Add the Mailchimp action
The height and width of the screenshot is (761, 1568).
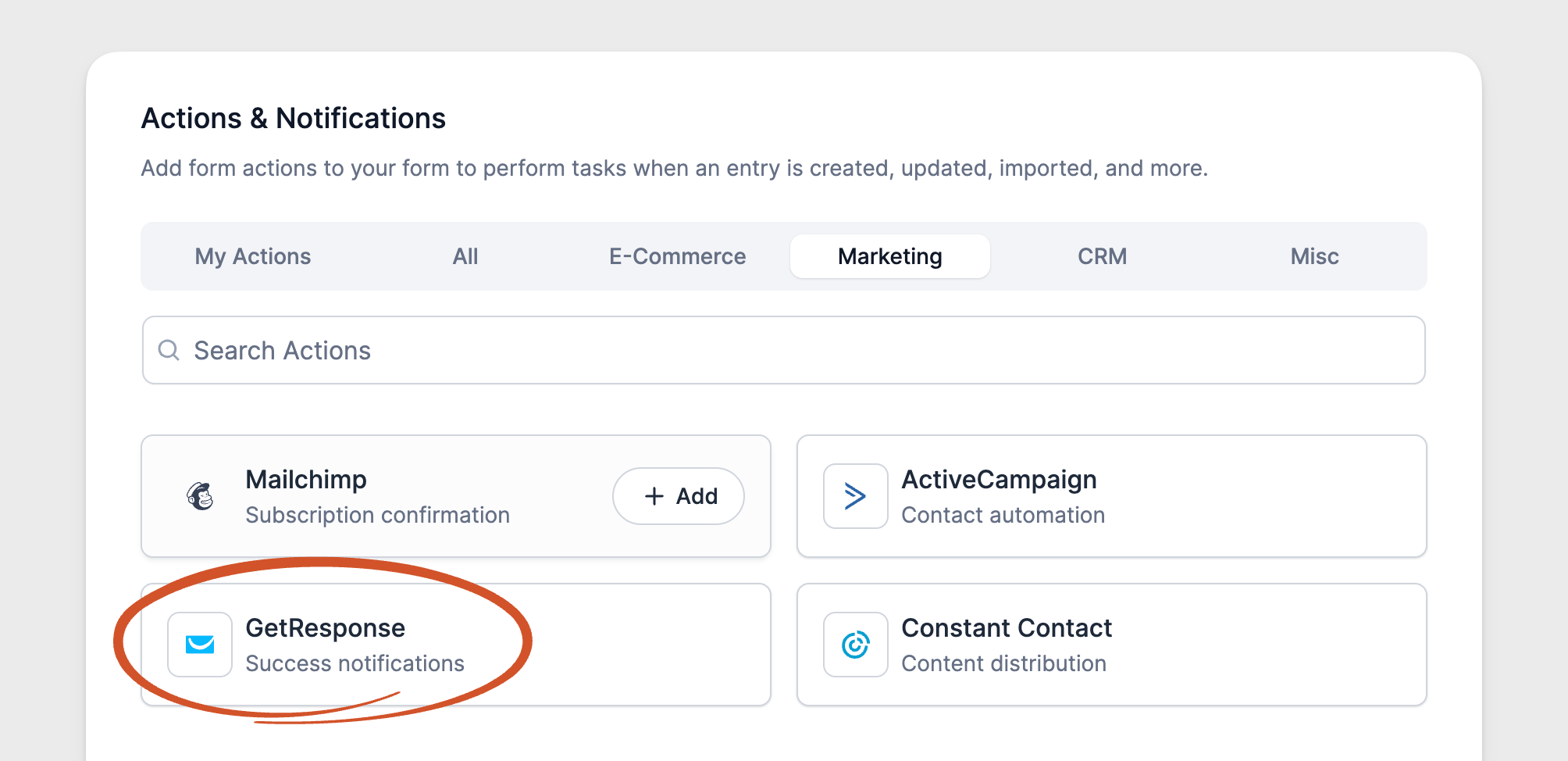pyautogui.click(x=679, y=496)
